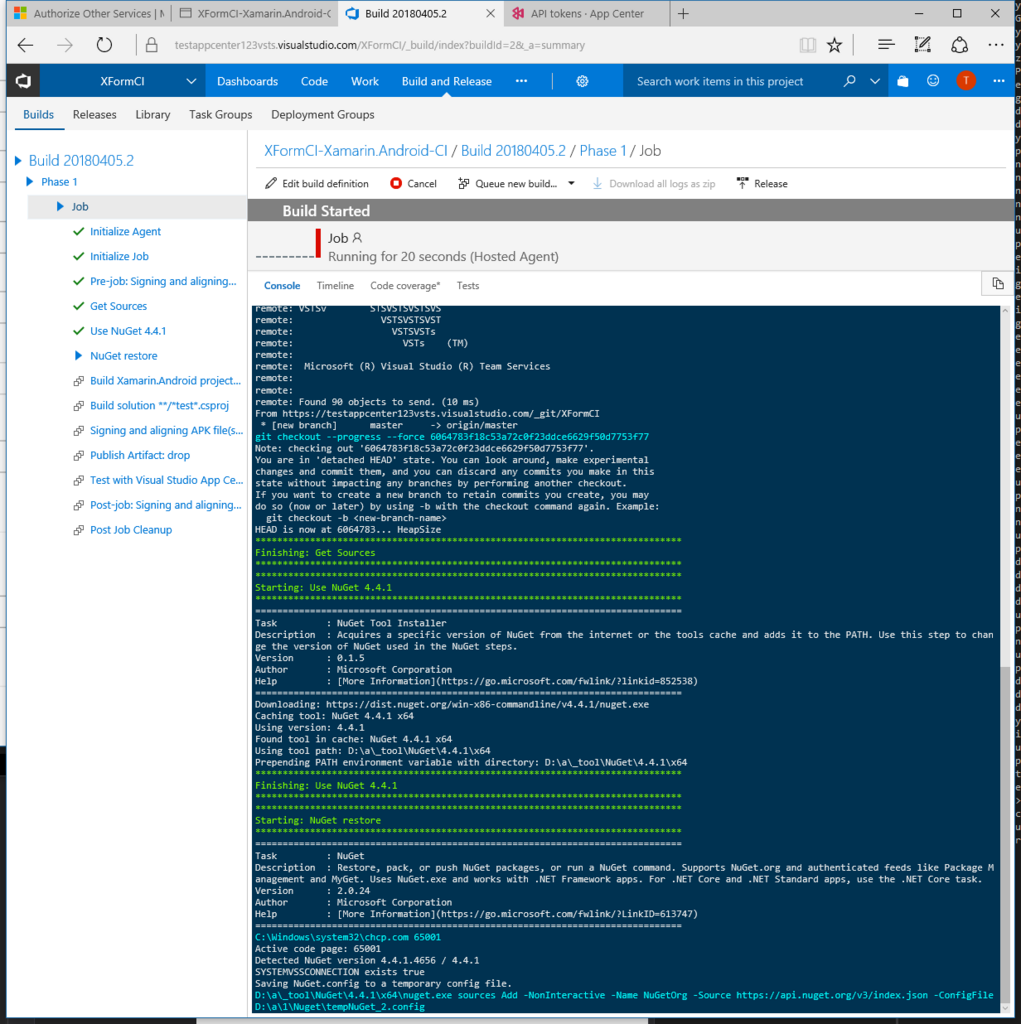The width and height of the screenshot is (1021, 1024).
Task: Select Test with Visual Studio App Center step
Action: coord(167,479)
